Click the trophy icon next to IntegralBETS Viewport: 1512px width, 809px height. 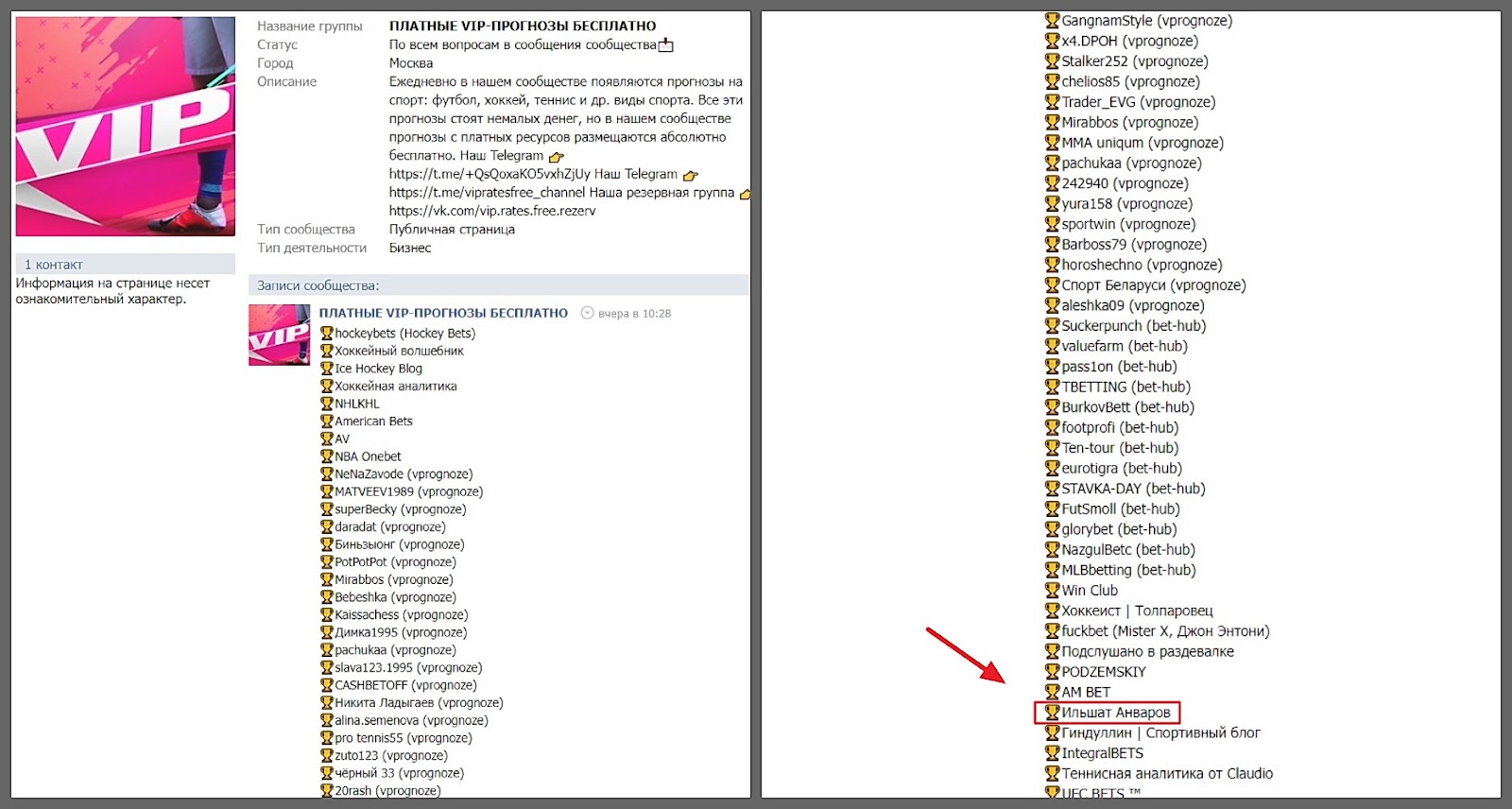[1052, 753]
